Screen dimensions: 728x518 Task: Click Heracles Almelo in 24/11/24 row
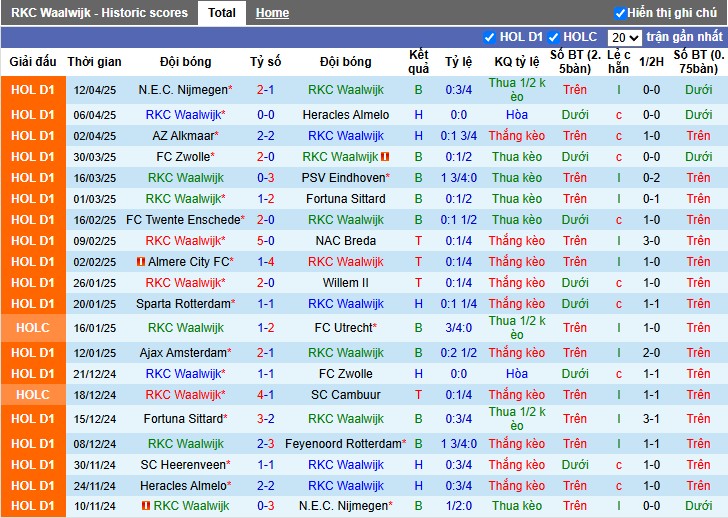pyautogui.click(x=183, y=486)
